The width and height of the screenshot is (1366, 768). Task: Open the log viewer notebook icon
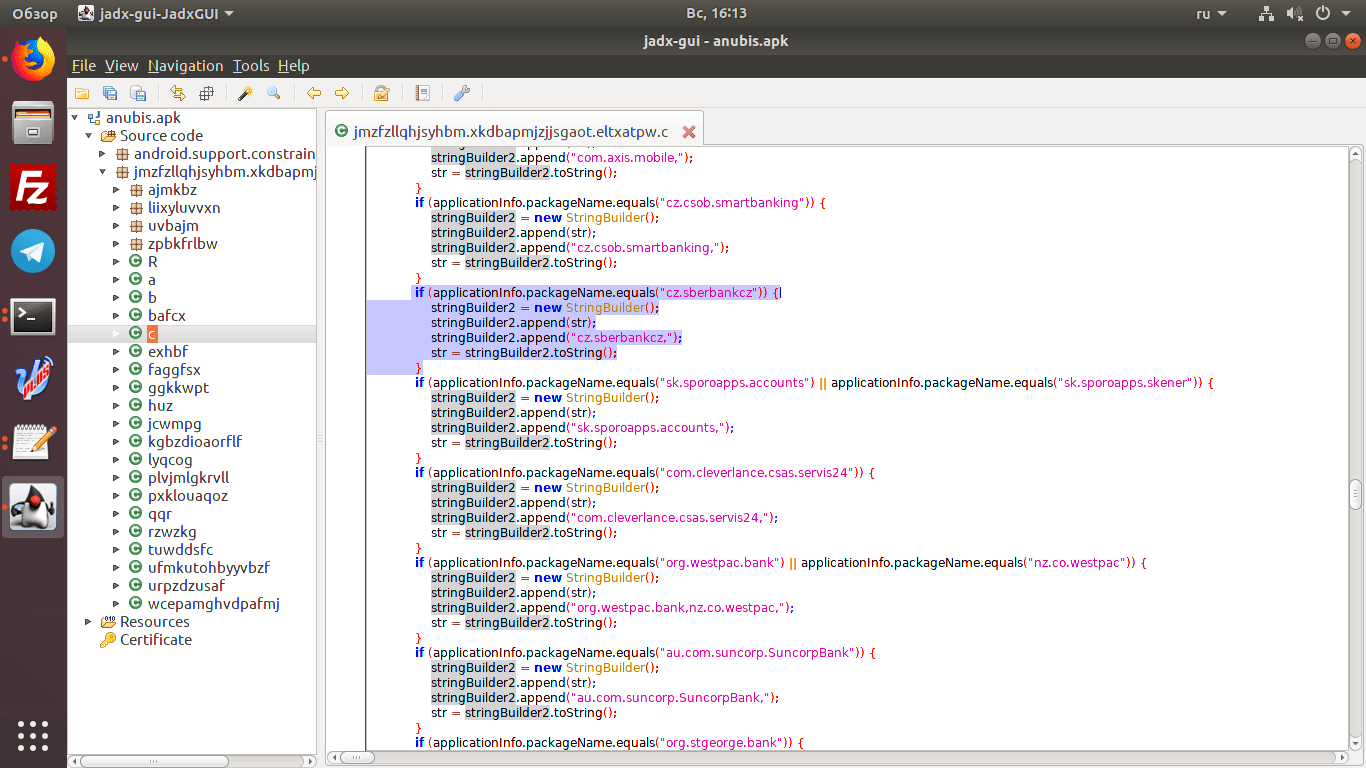[423, 93]
